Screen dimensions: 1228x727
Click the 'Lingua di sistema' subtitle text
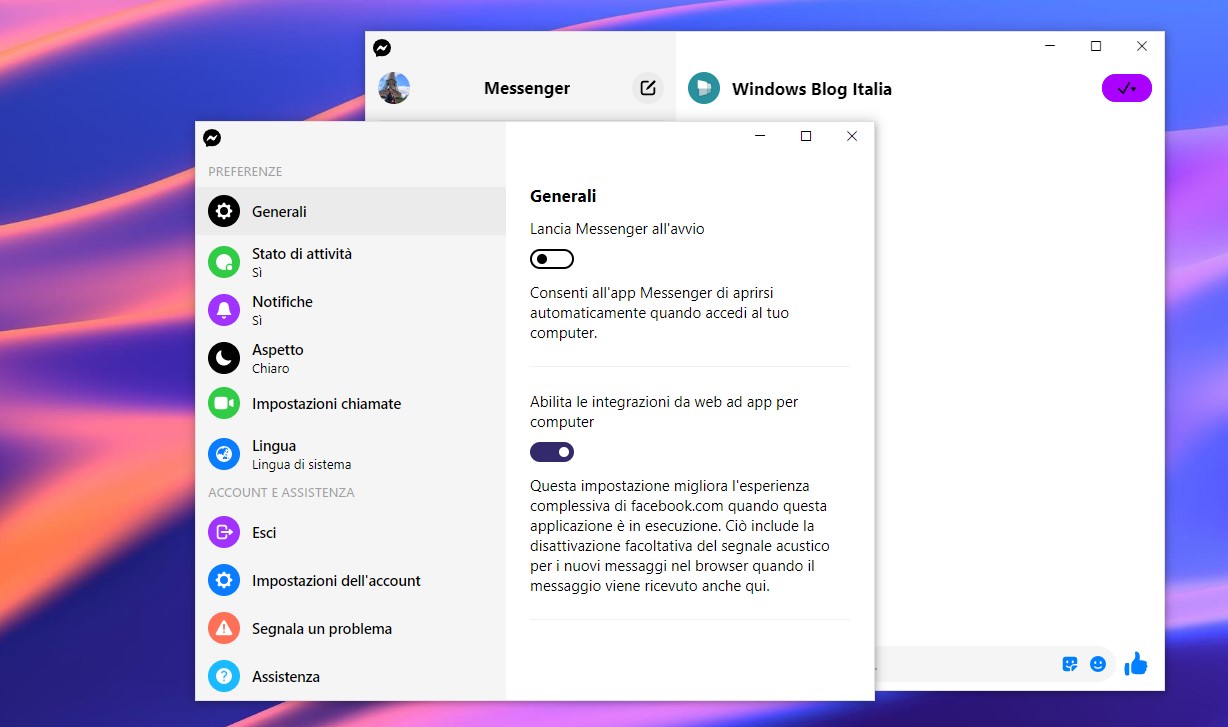(x=301, y=464)
